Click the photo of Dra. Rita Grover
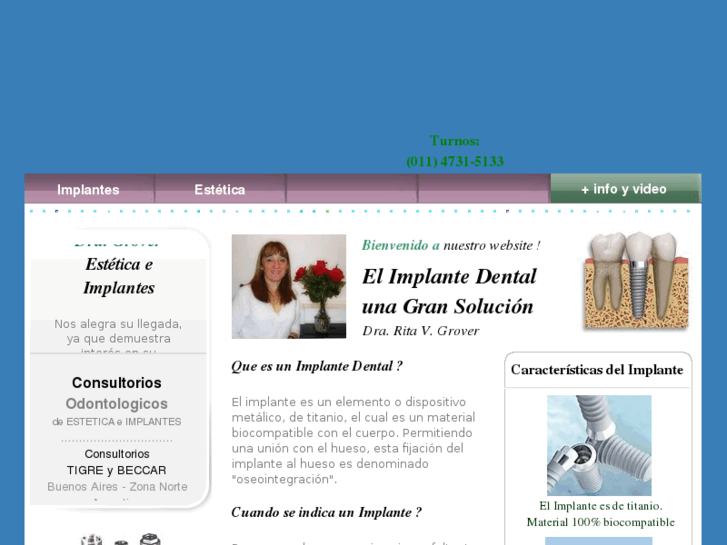Image resolution: width=727 pixels, height=545 pixels. coord(289,286)
